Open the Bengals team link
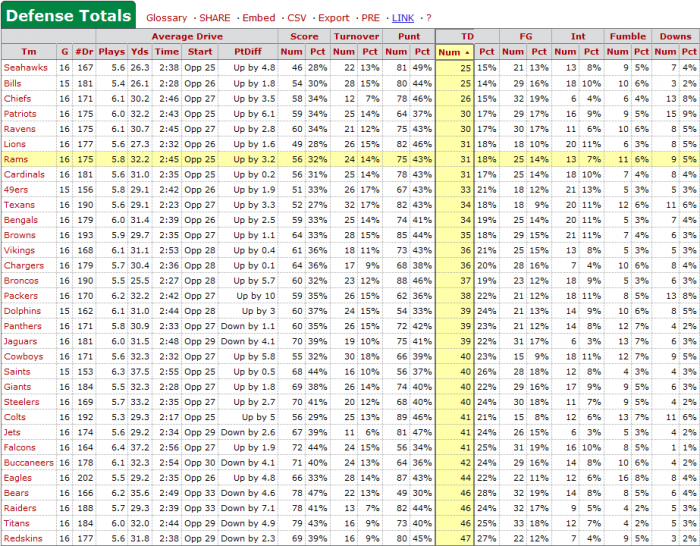The height and width of the screenshot is (546, 700). click(x=21, y=220)
